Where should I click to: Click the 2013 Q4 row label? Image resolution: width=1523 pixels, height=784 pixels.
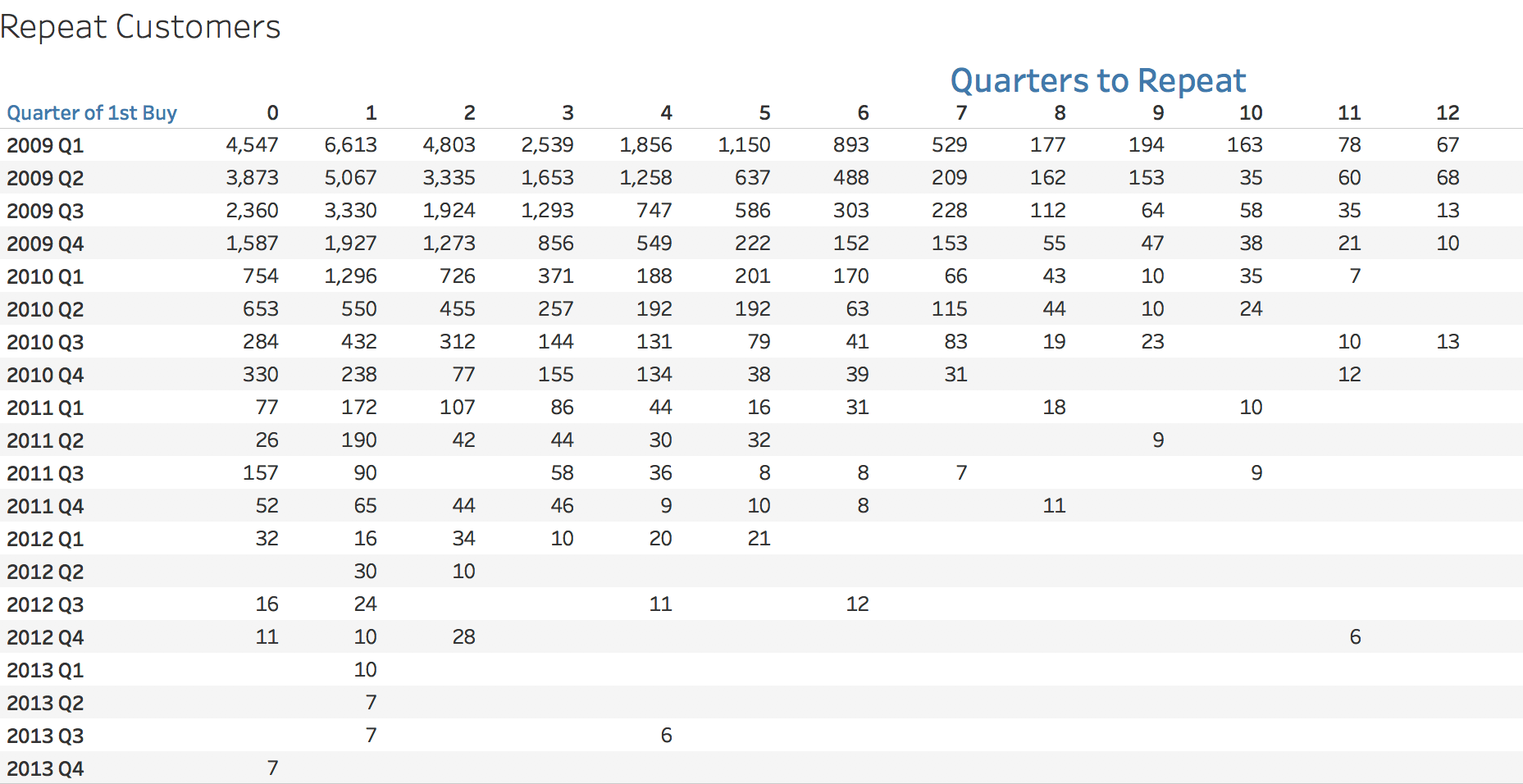[x=45, y=768]
